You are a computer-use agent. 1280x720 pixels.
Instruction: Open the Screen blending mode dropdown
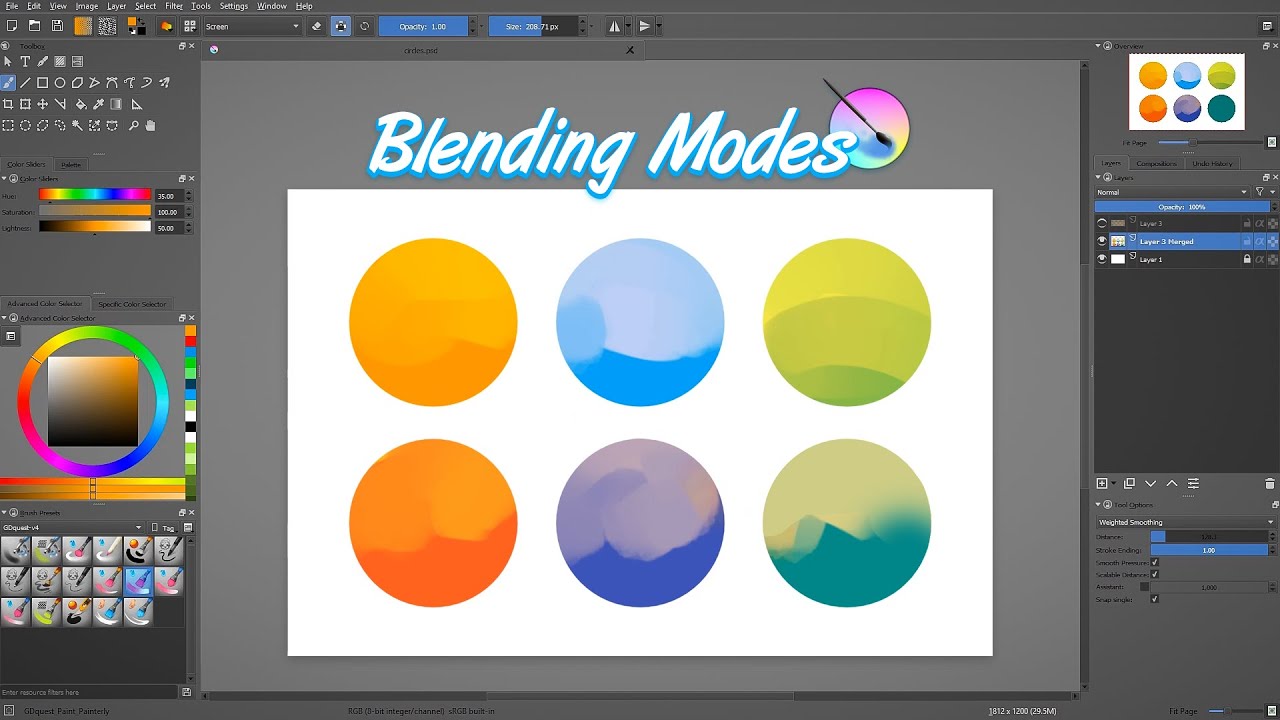pyautogui.click(x=252, y=26)
